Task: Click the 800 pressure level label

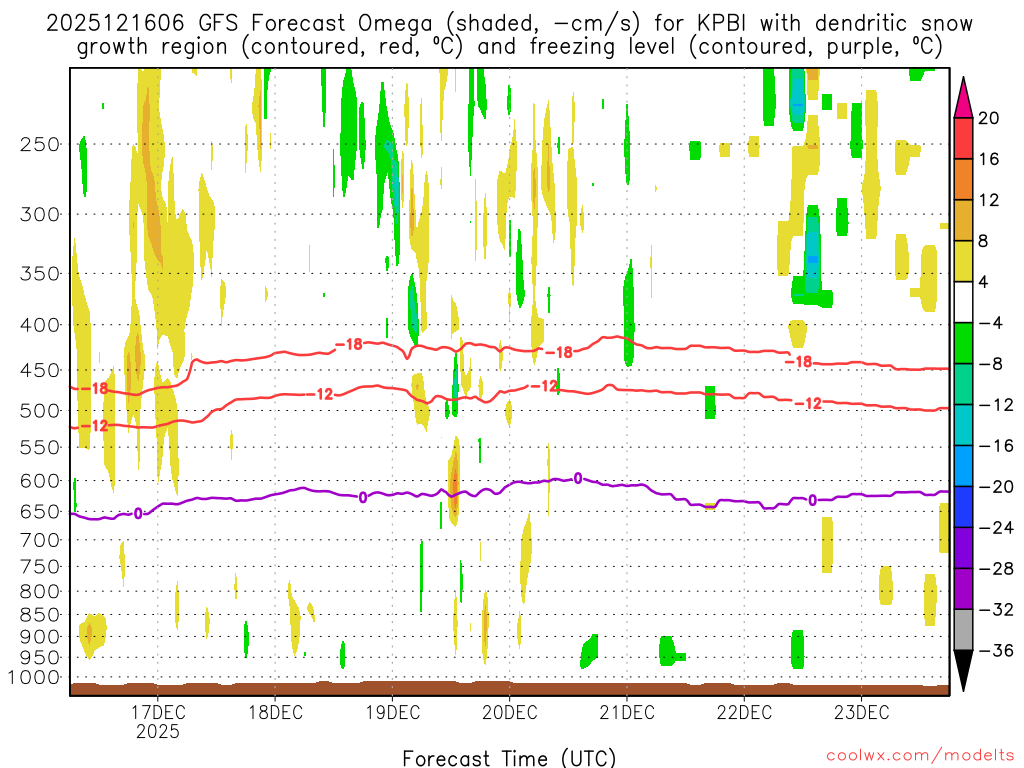Action: [40, 591]
